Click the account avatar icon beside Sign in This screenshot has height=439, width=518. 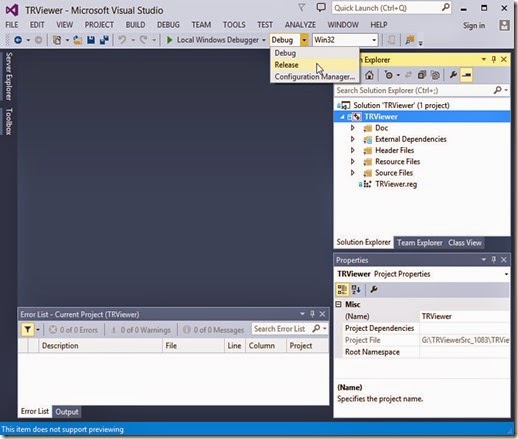point(504,25)
